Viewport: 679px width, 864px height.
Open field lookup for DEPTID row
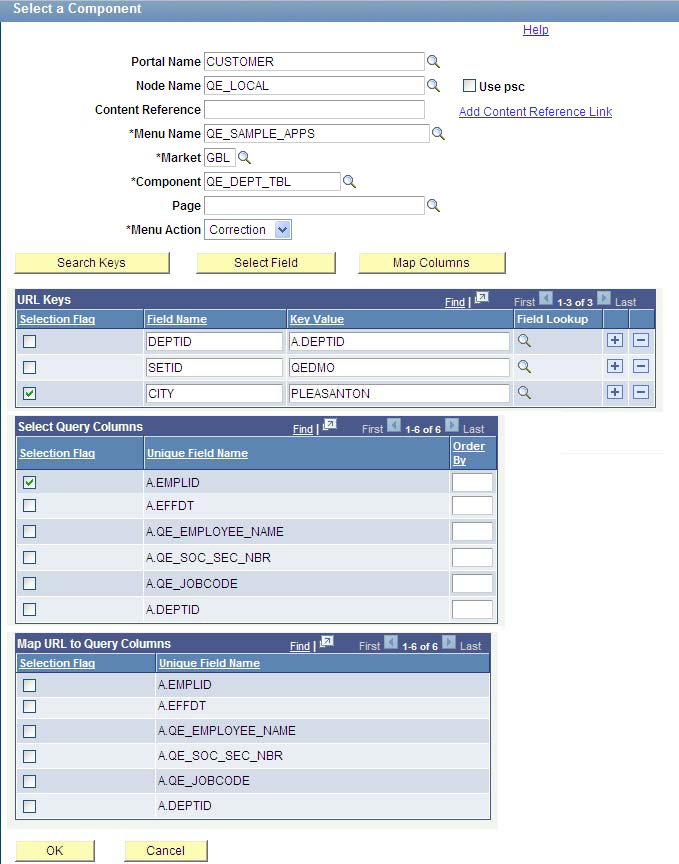[524, 341]
